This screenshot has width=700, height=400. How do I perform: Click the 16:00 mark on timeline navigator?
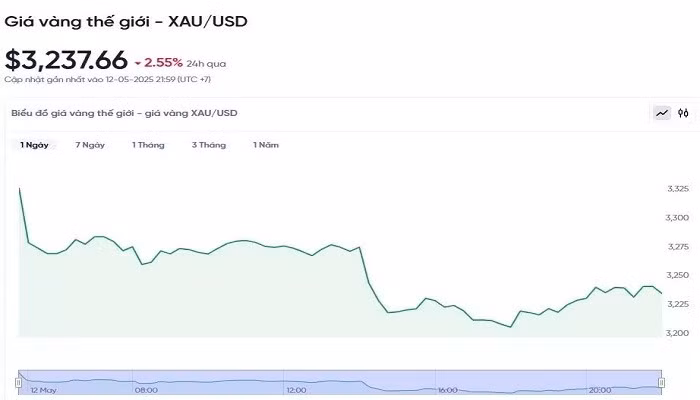[447, 390]
